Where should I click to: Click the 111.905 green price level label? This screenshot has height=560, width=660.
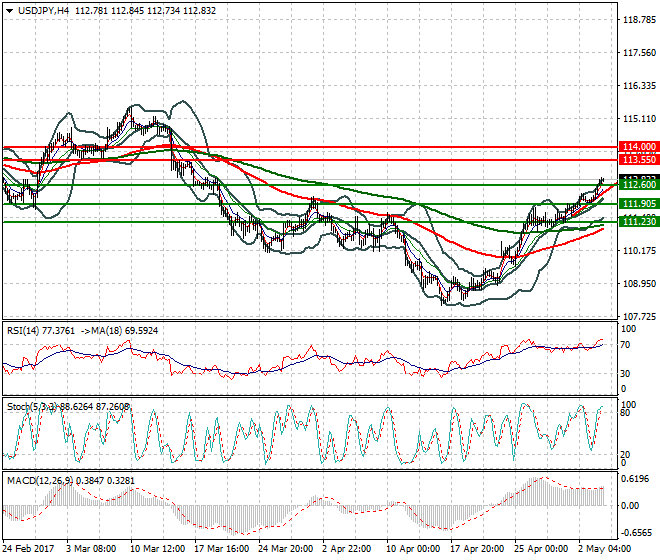pyautogui.click(x=639, y=204)
